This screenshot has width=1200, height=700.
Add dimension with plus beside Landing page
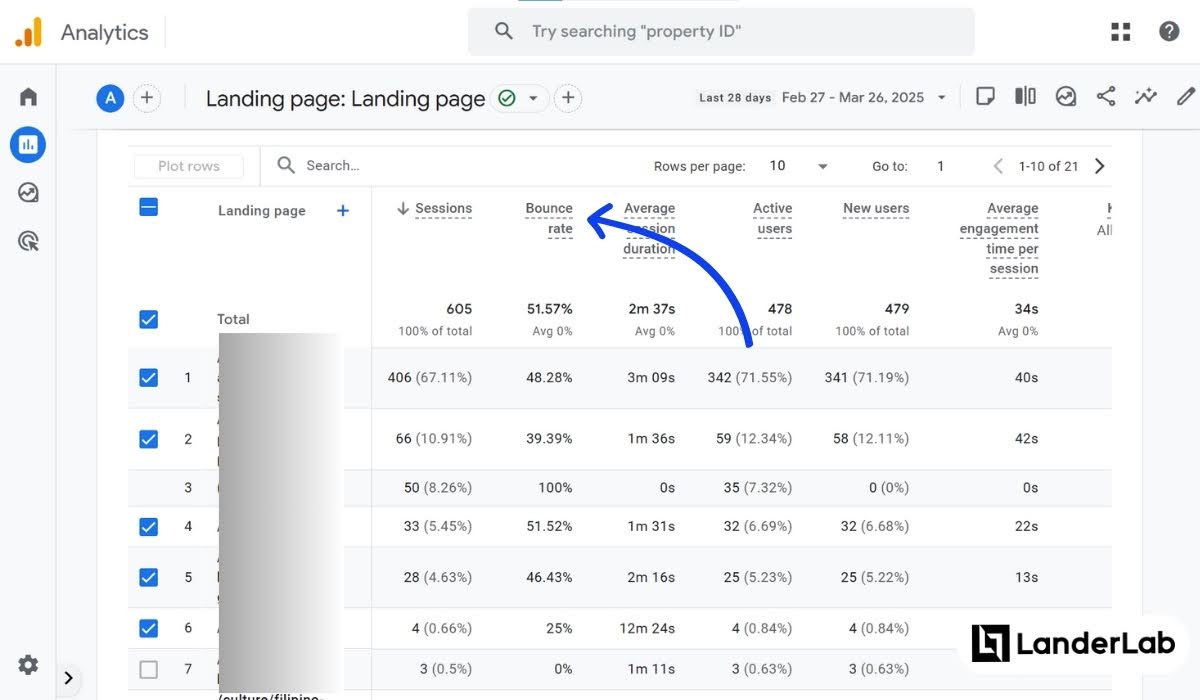343,210
